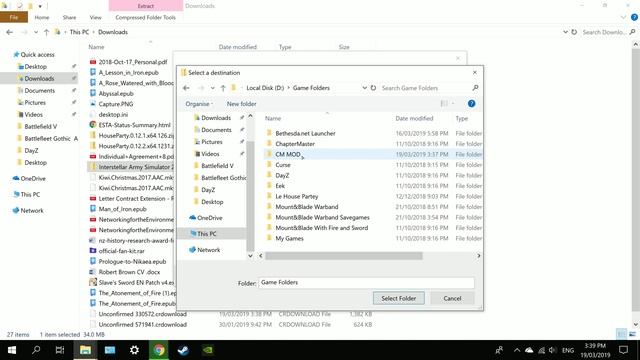Select Abyssal.epub in Downloads window

[x=116, y=93]
